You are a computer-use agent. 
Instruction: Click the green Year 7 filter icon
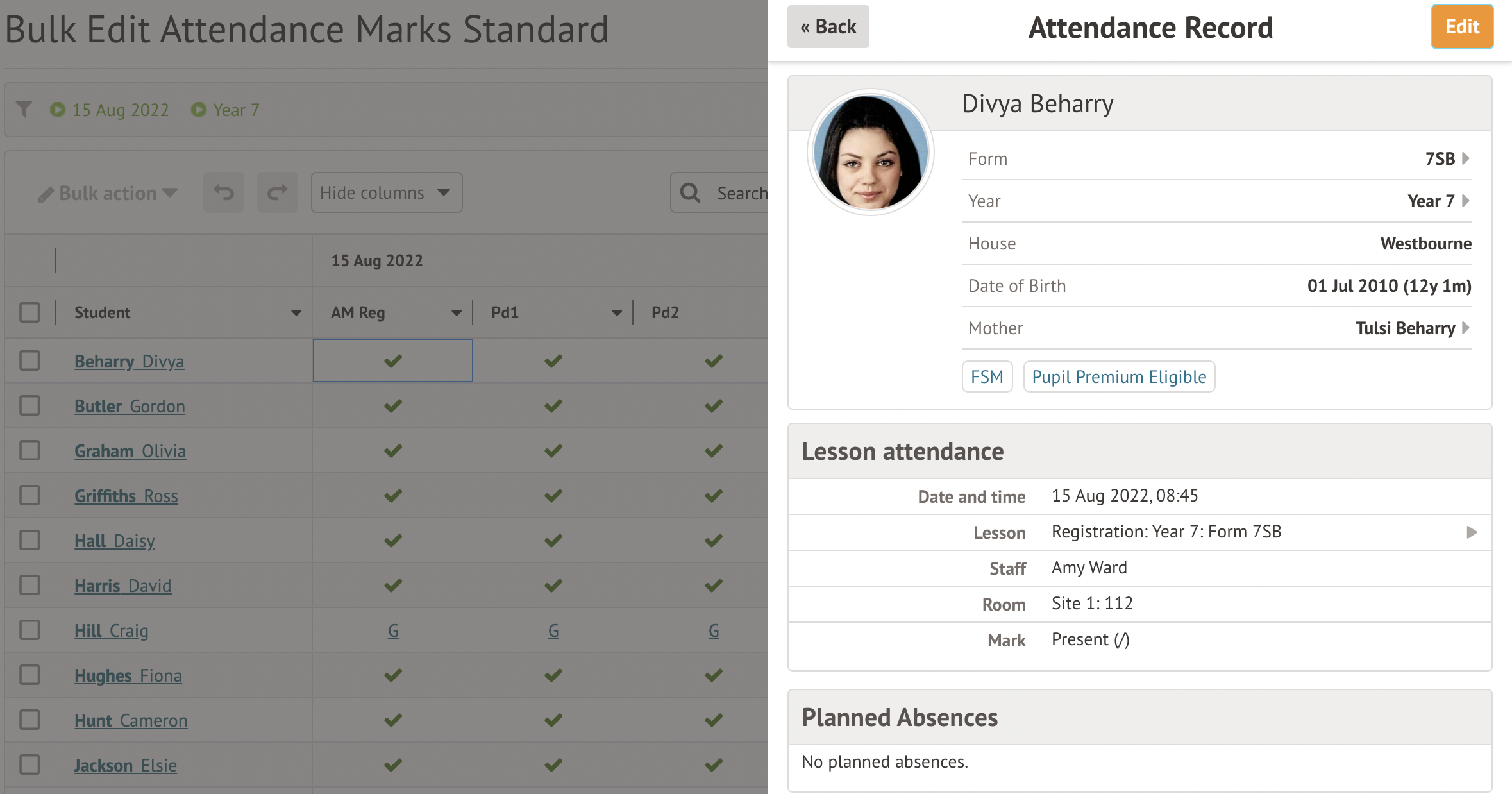click(199, 110)
